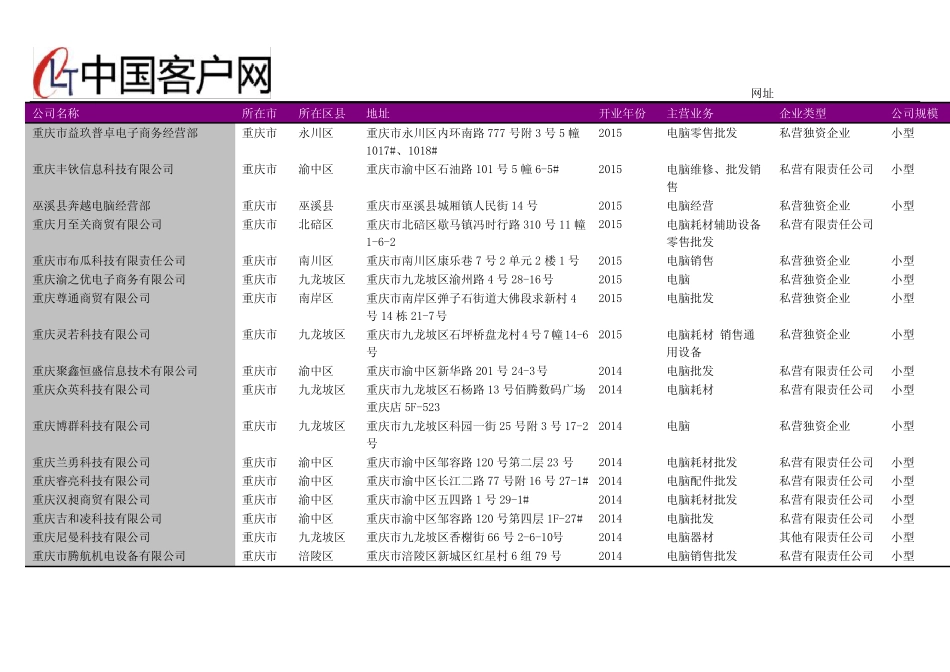
Task: Click company name 重庆众英科技有限公司
Action: [91, 390]
